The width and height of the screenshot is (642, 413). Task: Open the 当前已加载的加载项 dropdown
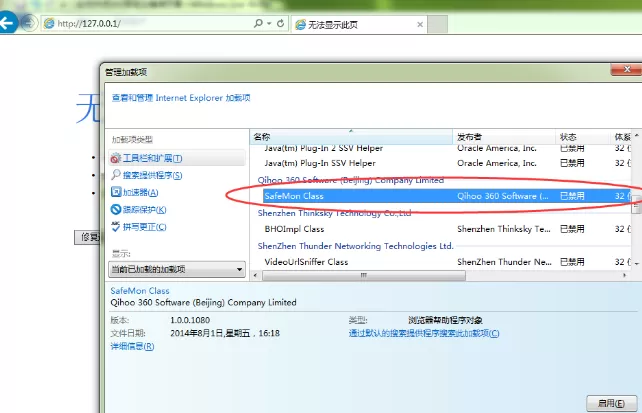coord(177,269)
